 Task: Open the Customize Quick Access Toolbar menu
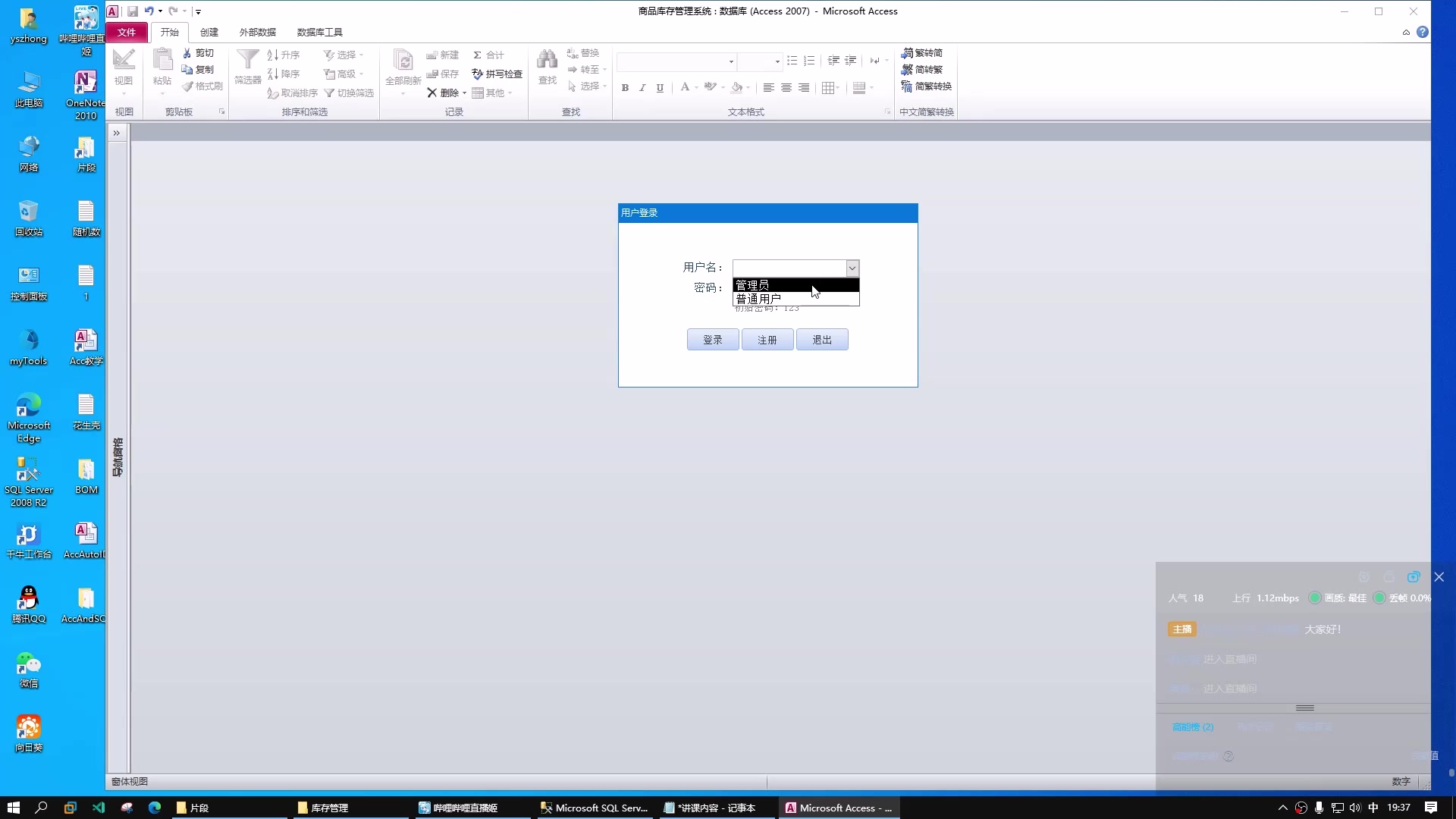[x=198, y=11]
